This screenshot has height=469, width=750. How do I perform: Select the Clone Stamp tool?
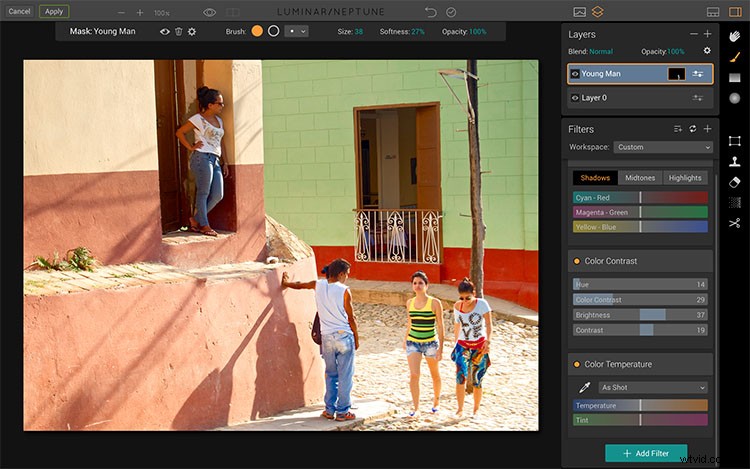[x=735, y=162]
